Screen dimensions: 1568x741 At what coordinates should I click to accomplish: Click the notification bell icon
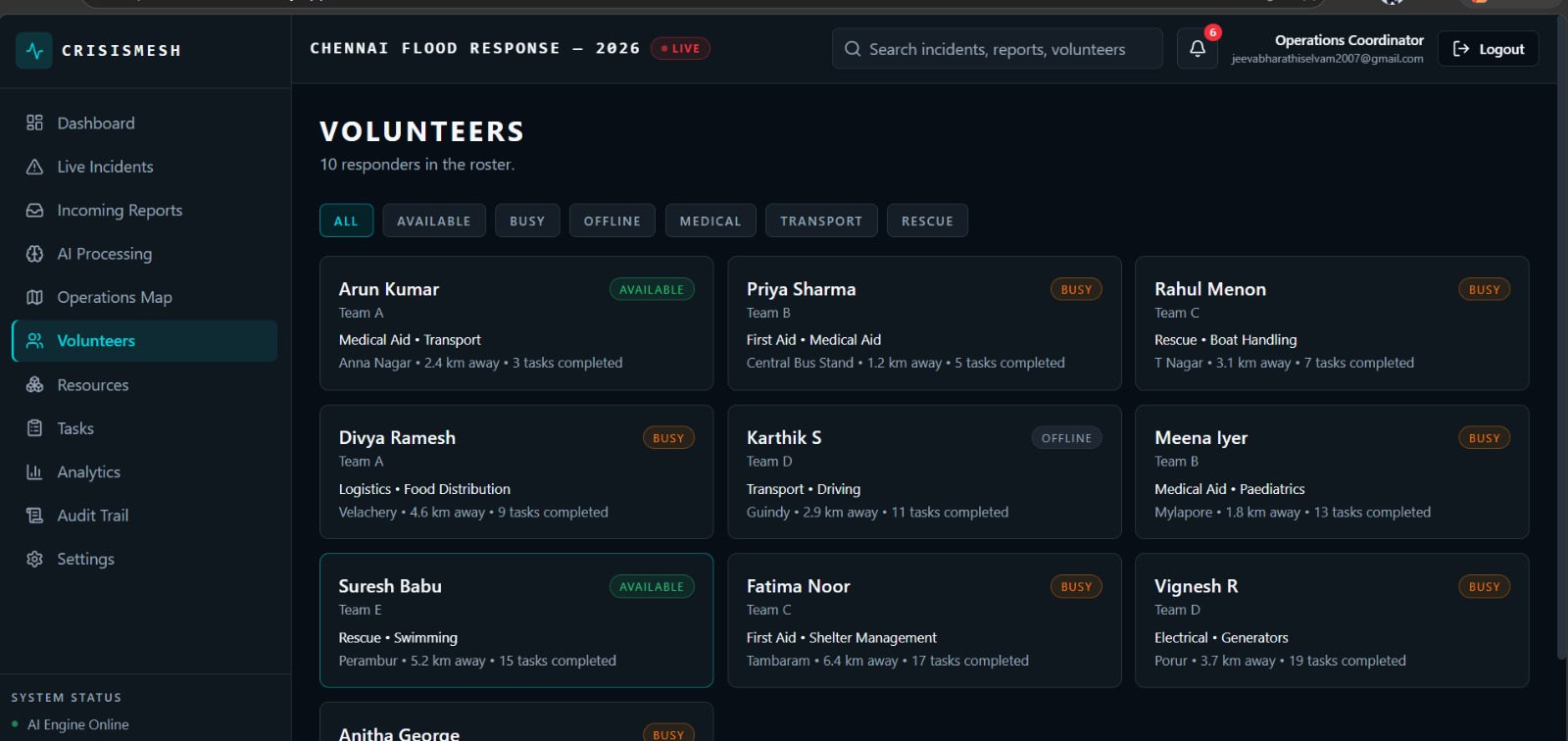coord(1197,49)
